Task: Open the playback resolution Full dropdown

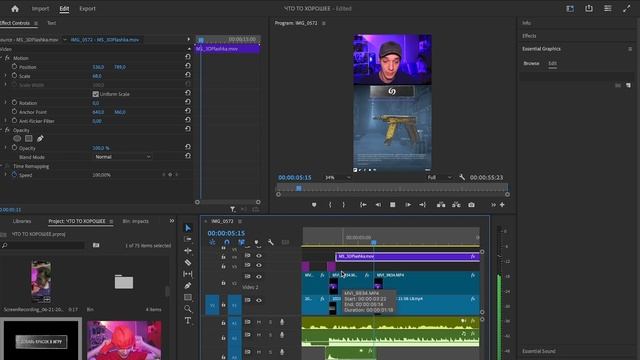Action: click(439, 178)
